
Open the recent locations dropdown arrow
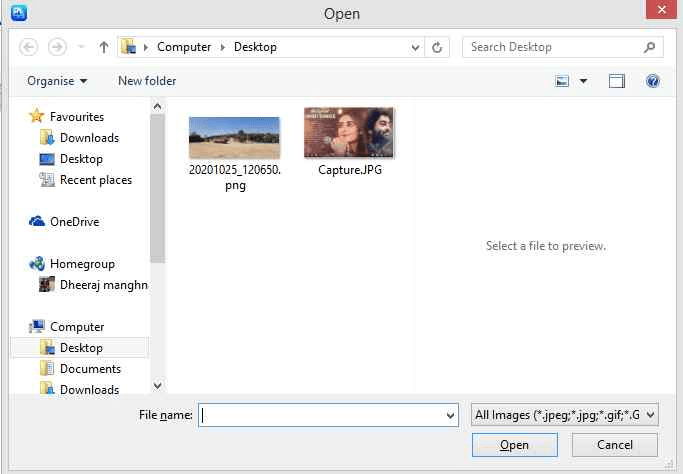pyautogui.click(x=81, y=47)
